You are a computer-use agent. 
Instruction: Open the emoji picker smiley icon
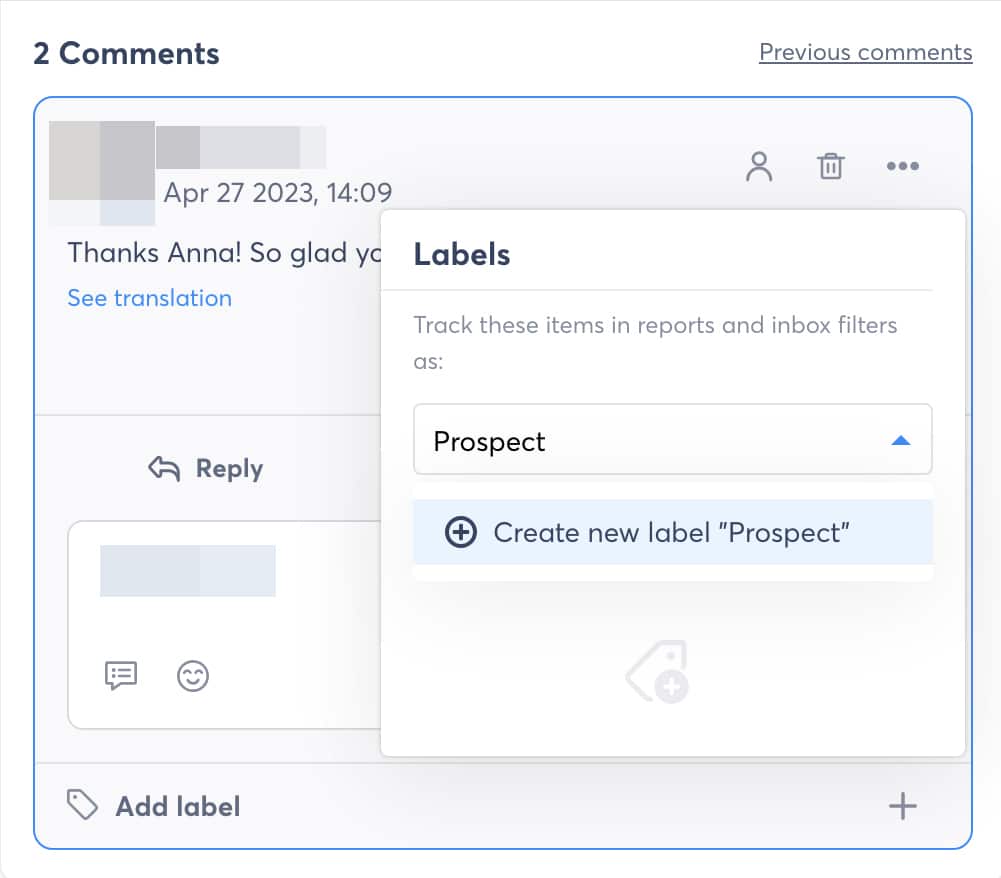click(x=192, y=676)
